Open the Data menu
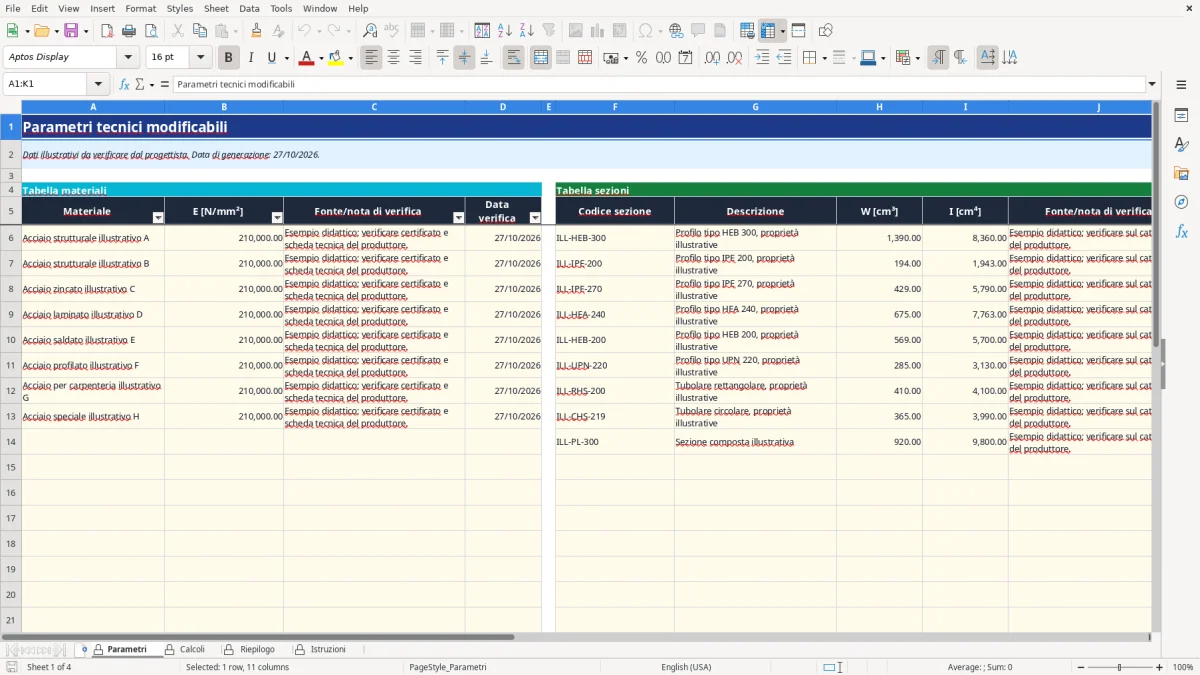Image resolution: width=1200 pixels, height=675 pixels. [x=250, y=8]
